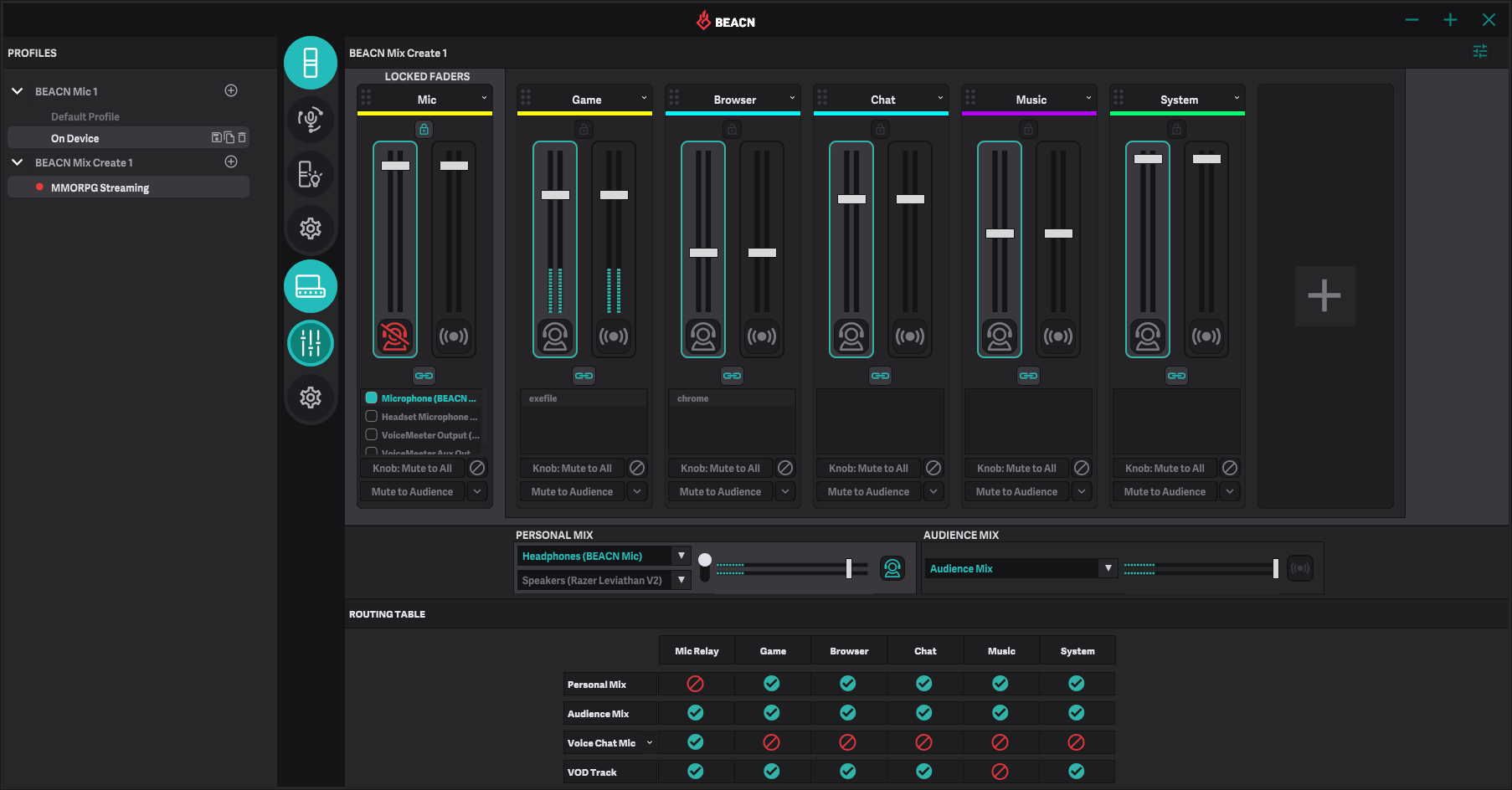1512x790 pixels.
Task: Click the Browser personal mix fader handle
Action: click(x=703, y=252)
